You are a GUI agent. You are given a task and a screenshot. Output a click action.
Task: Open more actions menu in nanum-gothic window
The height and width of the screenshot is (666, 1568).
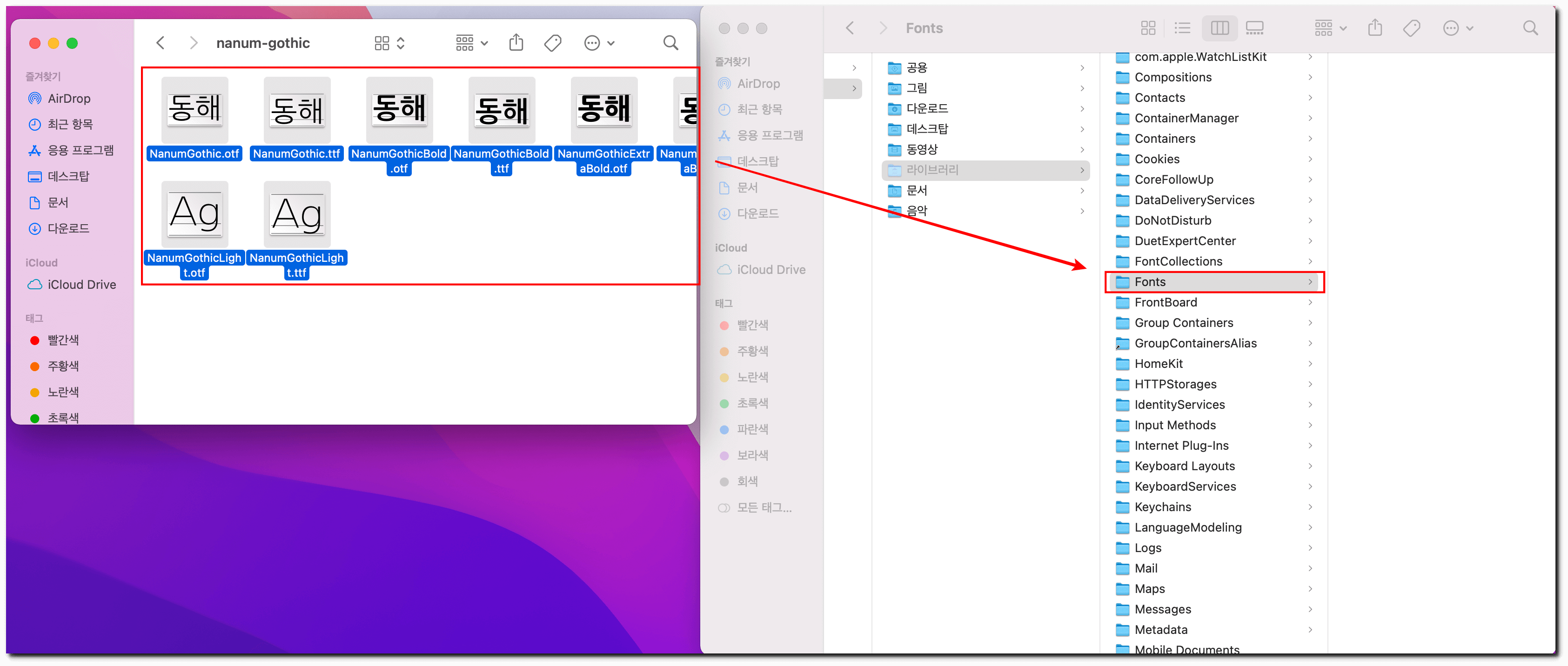[599, 43]
